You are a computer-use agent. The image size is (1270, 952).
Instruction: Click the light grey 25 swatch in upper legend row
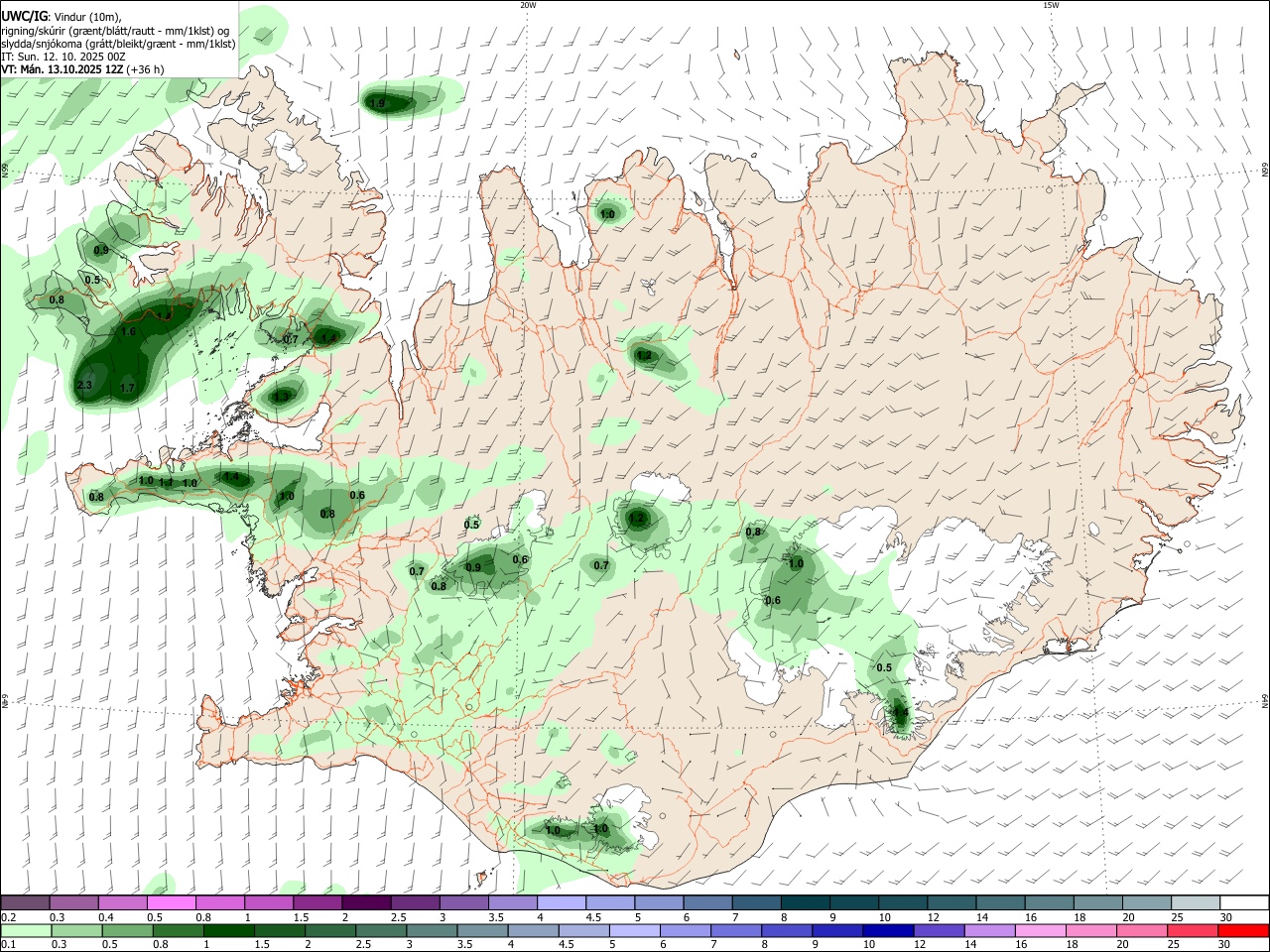pyautogui.click(x=1196, y=902)
